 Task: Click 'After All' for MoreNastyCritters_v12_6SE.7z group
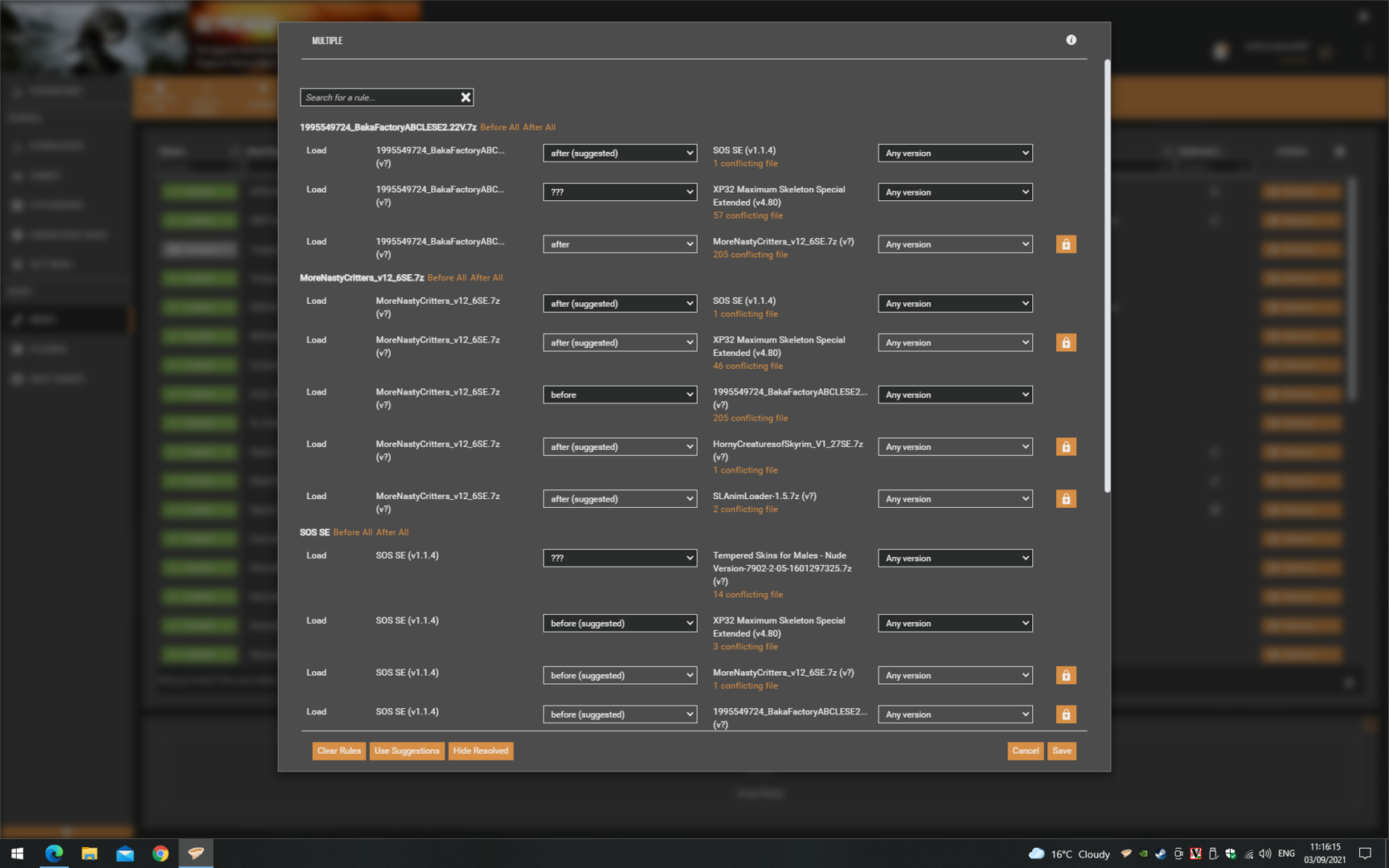(486, 278)
